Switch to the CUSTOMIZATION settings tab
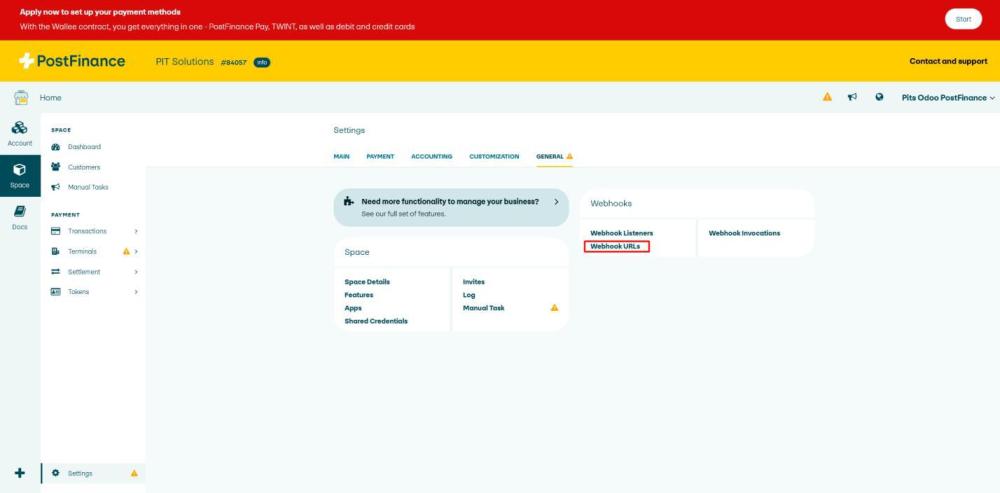This screenshot has height=493, width=1000. pos(494,156)
